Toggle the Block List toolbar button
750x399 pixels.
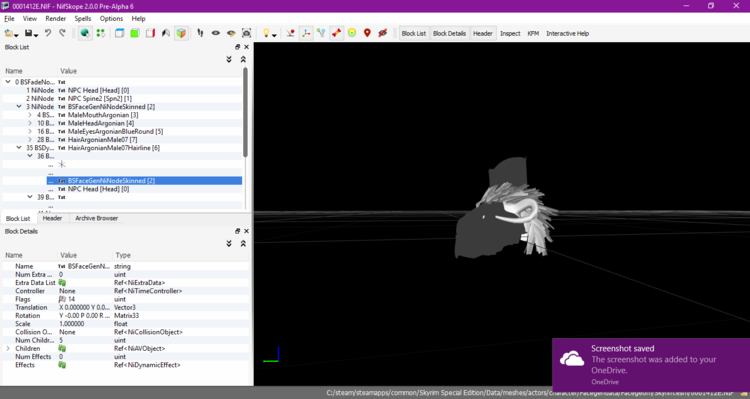tap(414, 33)
